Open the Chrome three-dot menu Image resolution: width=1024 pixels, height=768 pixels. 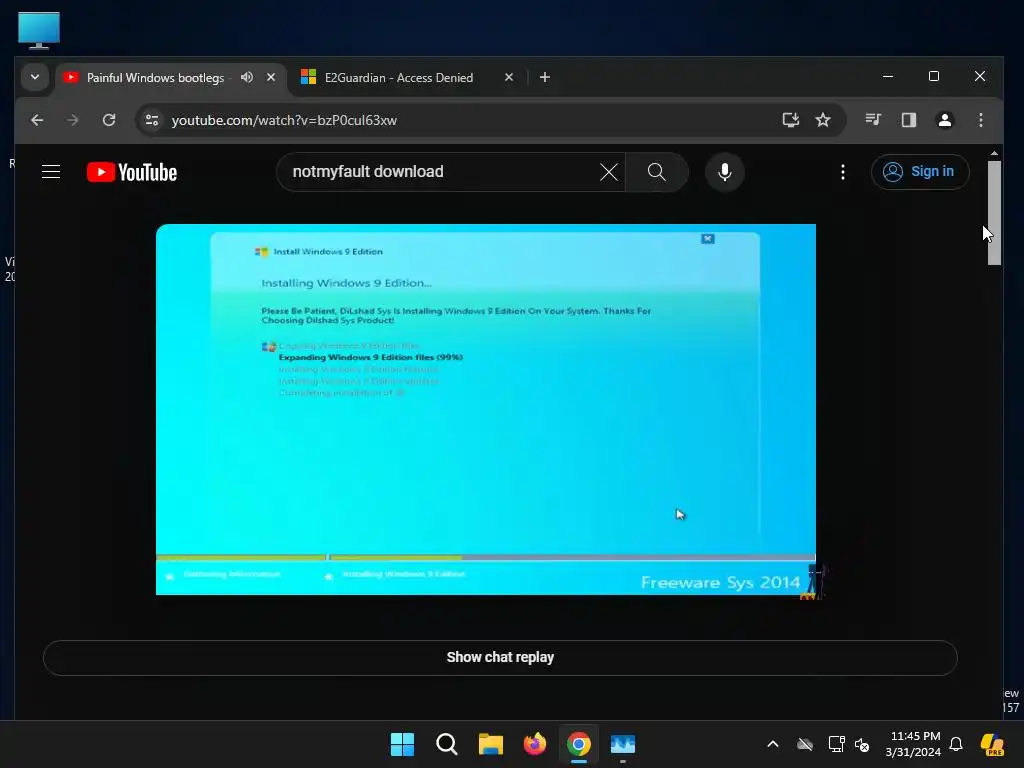click(x=980, y=120)
